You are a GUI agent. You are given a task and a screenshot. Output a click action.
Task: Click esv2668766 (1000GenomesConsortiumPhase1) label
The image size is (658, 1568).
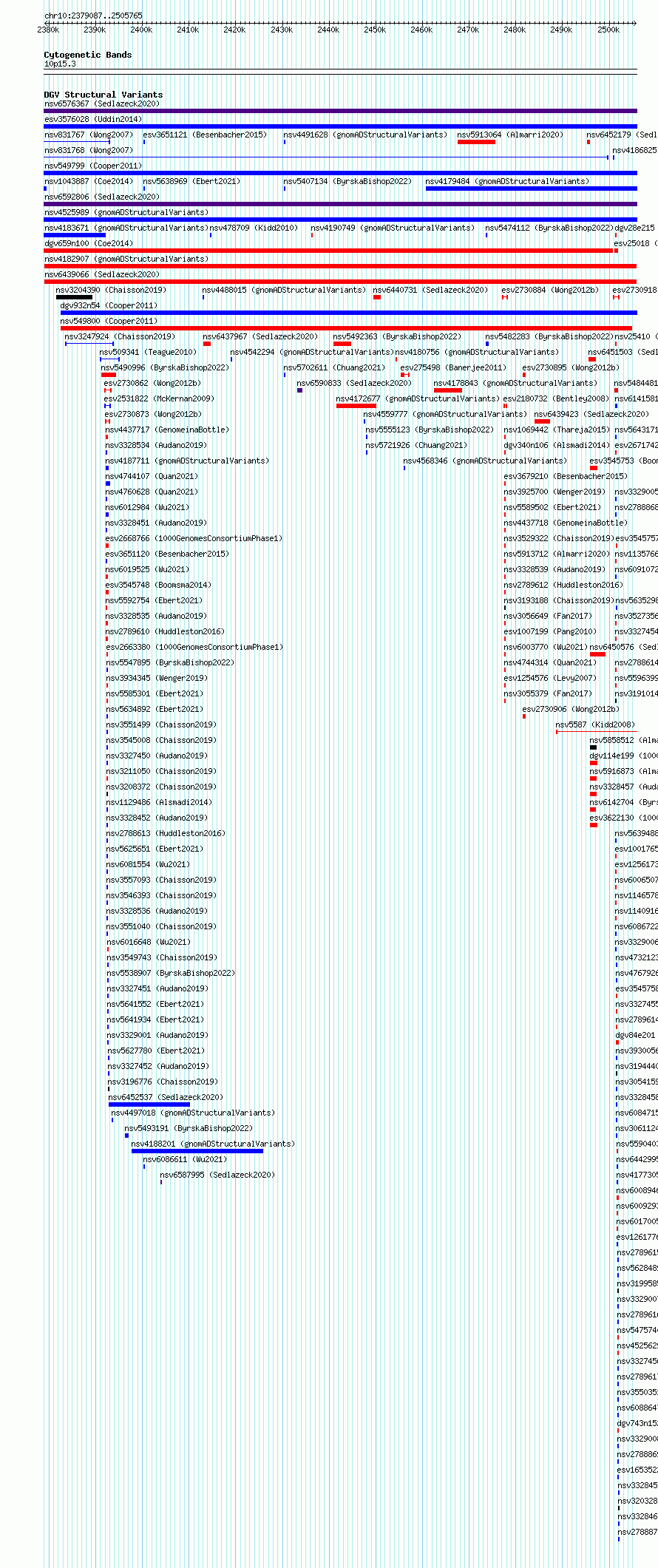click(194, 538)
